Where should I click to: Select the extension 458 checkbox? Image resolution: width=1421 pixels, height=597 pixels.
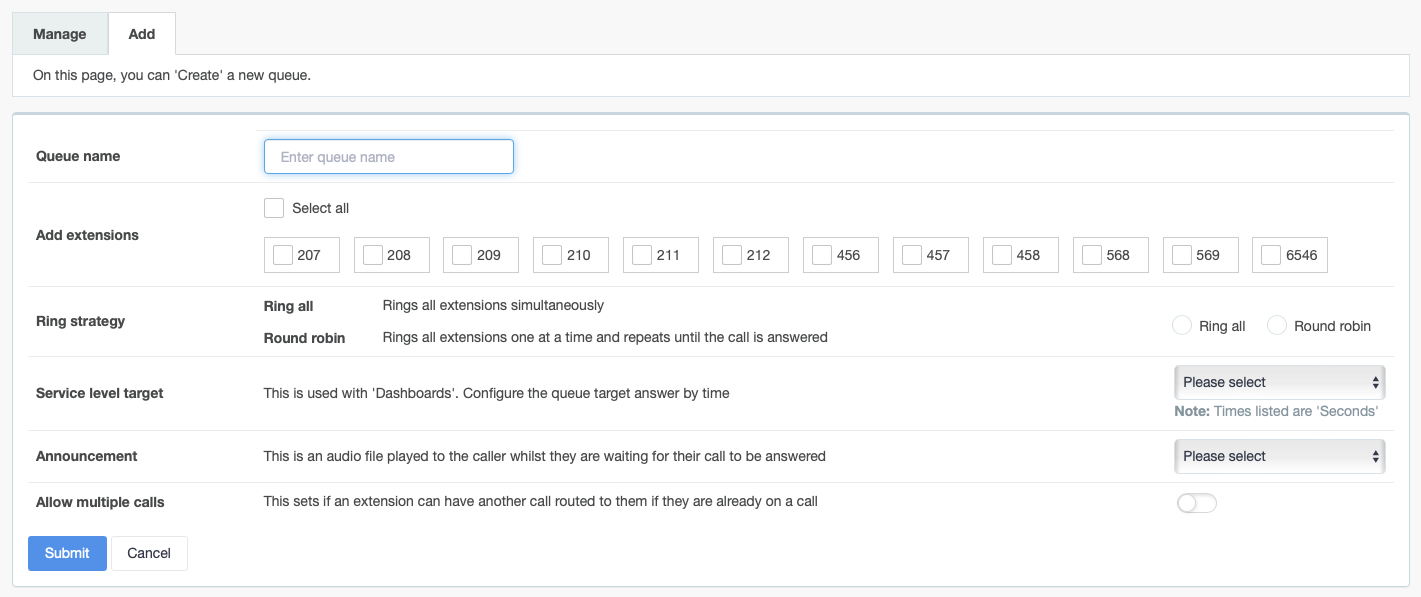(1002, 255)
